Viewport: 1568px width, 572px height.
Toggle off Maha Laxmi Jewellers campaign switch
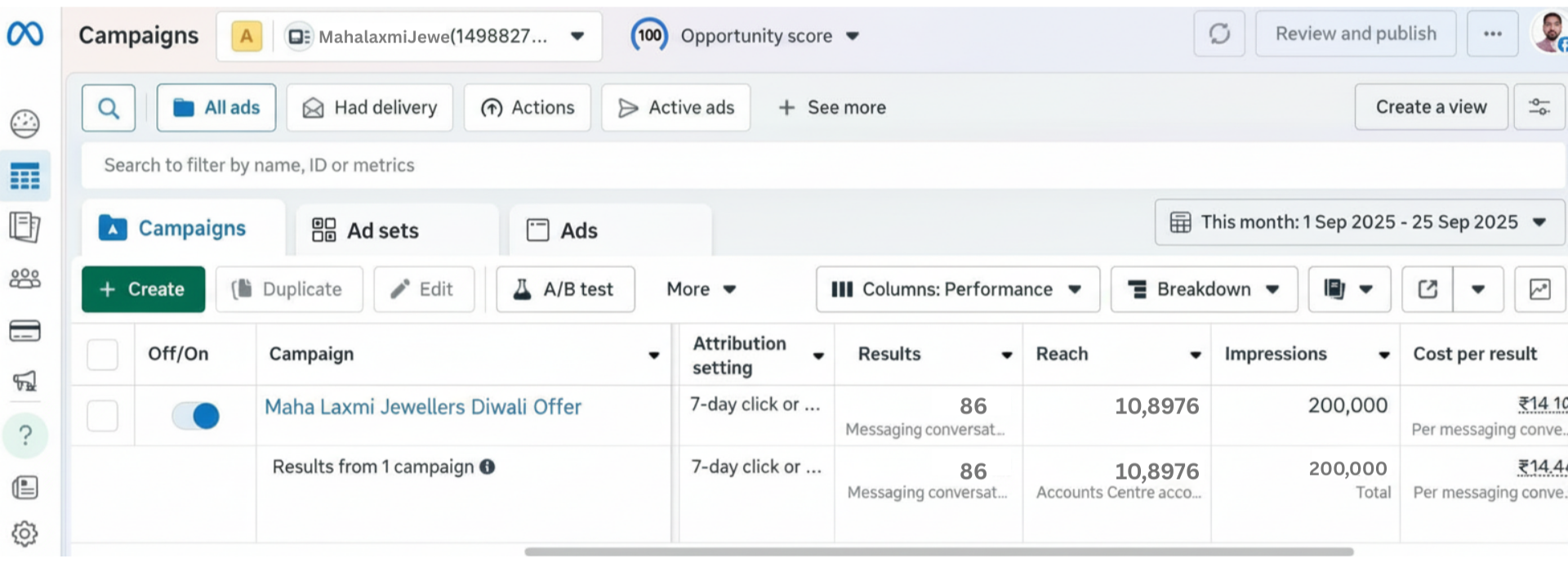tap(196, 416)
